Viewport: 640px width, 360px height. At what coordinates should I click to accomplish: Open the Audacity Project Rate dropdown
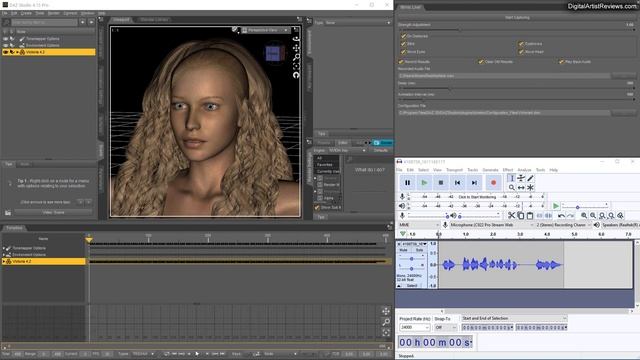point(415,327)
